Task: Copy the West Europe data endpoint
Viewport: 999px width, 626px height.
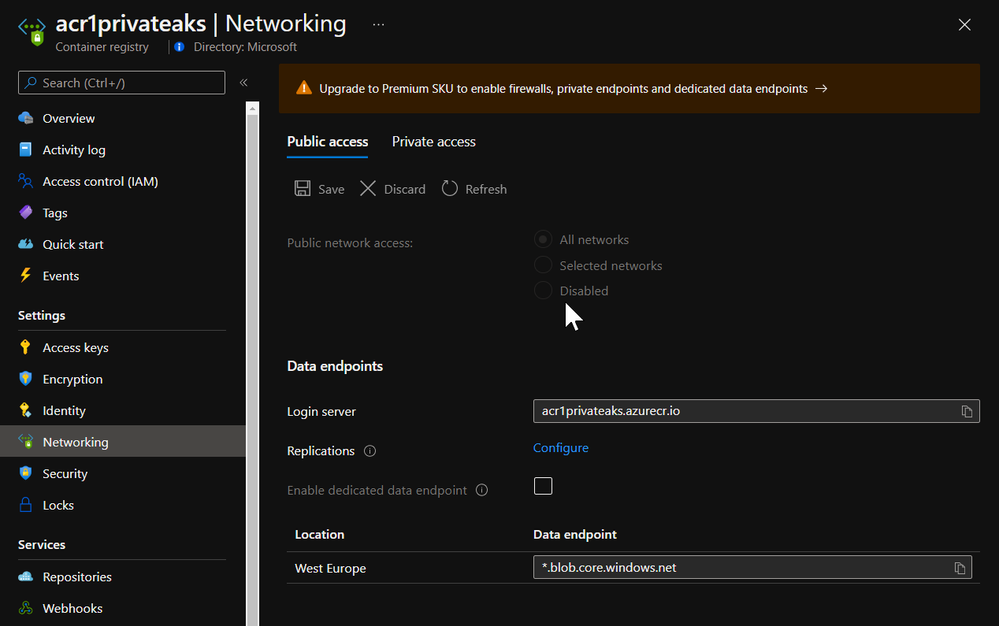Action: (959, 568)
